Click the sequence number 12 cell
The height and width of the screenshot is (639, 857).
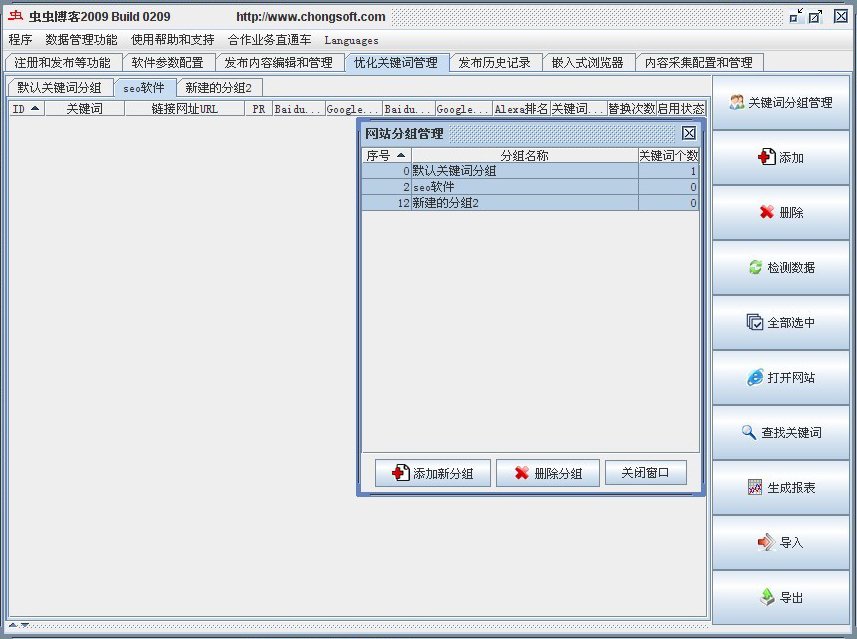pos(386,203)
